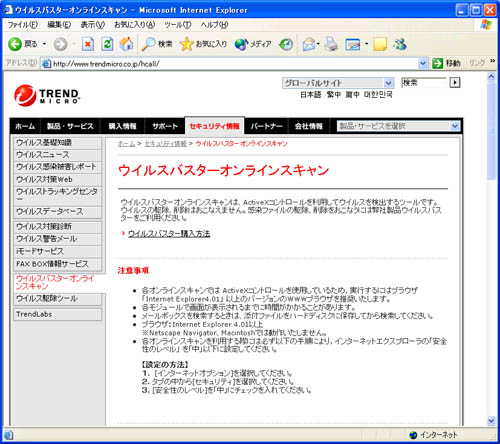The height and width of the screenshot is (444, 500).
Task: Select the セキュリティ情報 navigation tab
Action: (214, 126)
